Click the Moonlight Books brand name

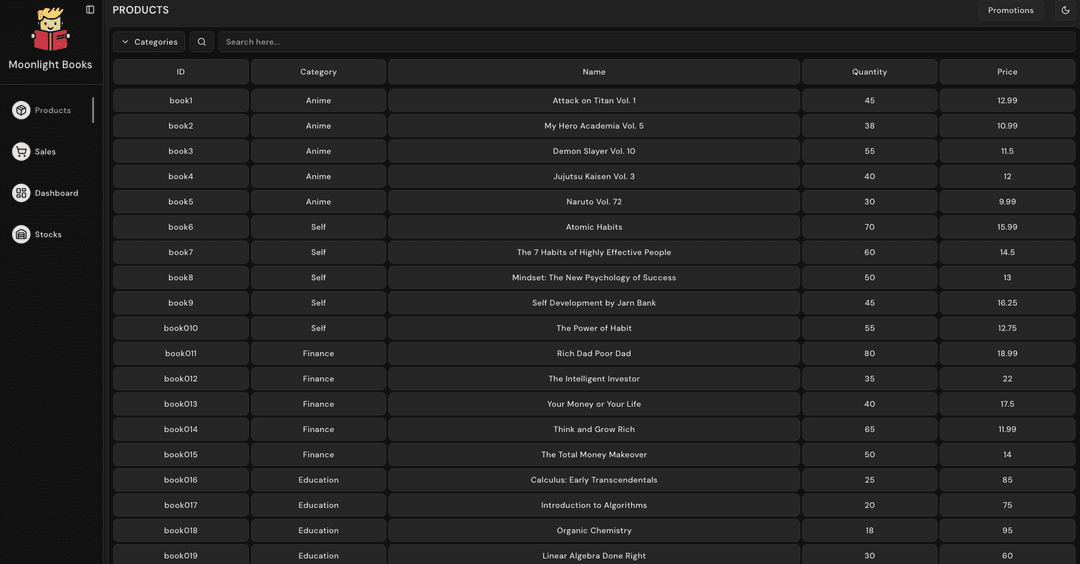[x=50, y=65]
